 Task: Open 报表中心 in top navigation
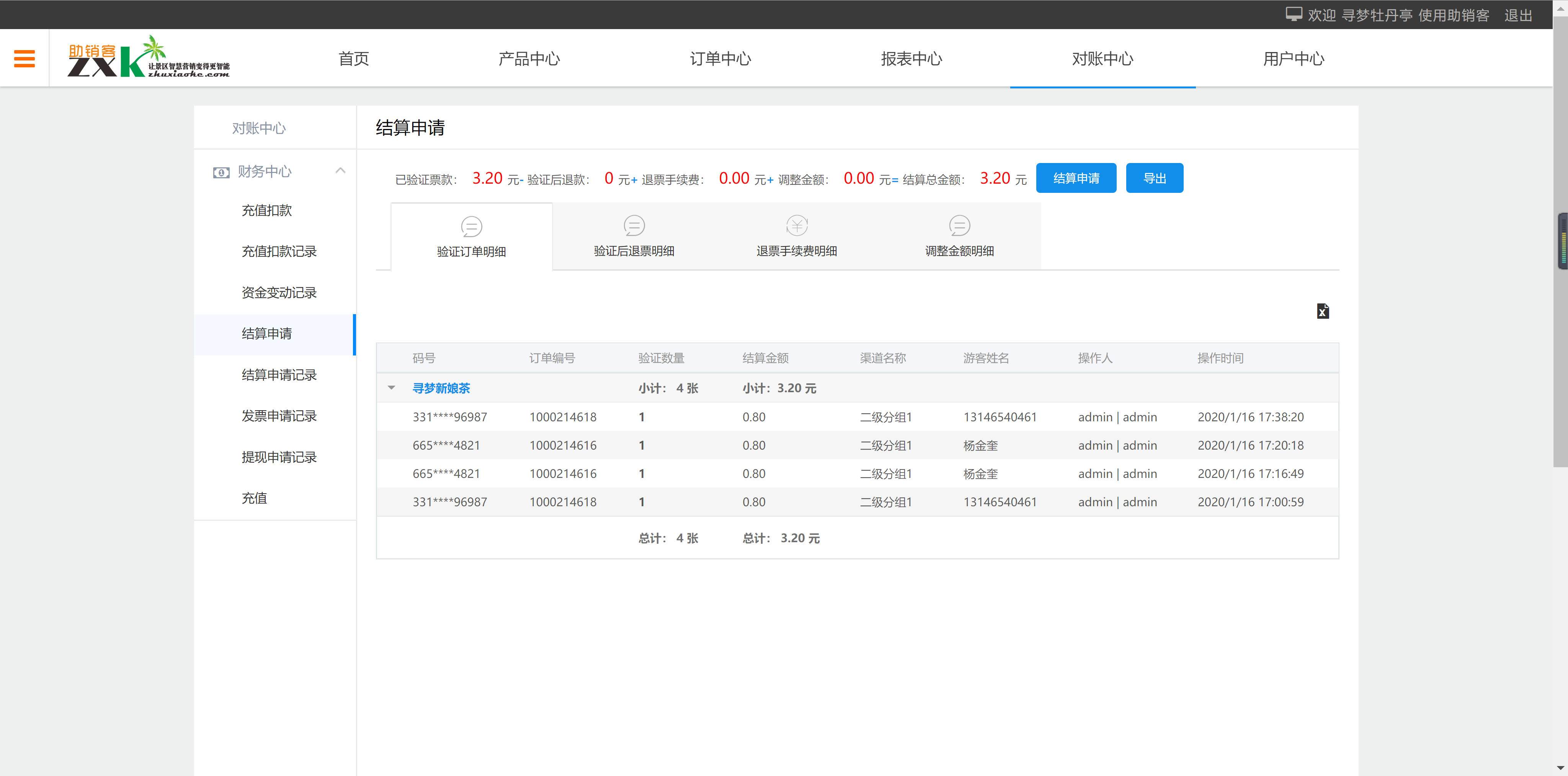click(x=911, y=59)
